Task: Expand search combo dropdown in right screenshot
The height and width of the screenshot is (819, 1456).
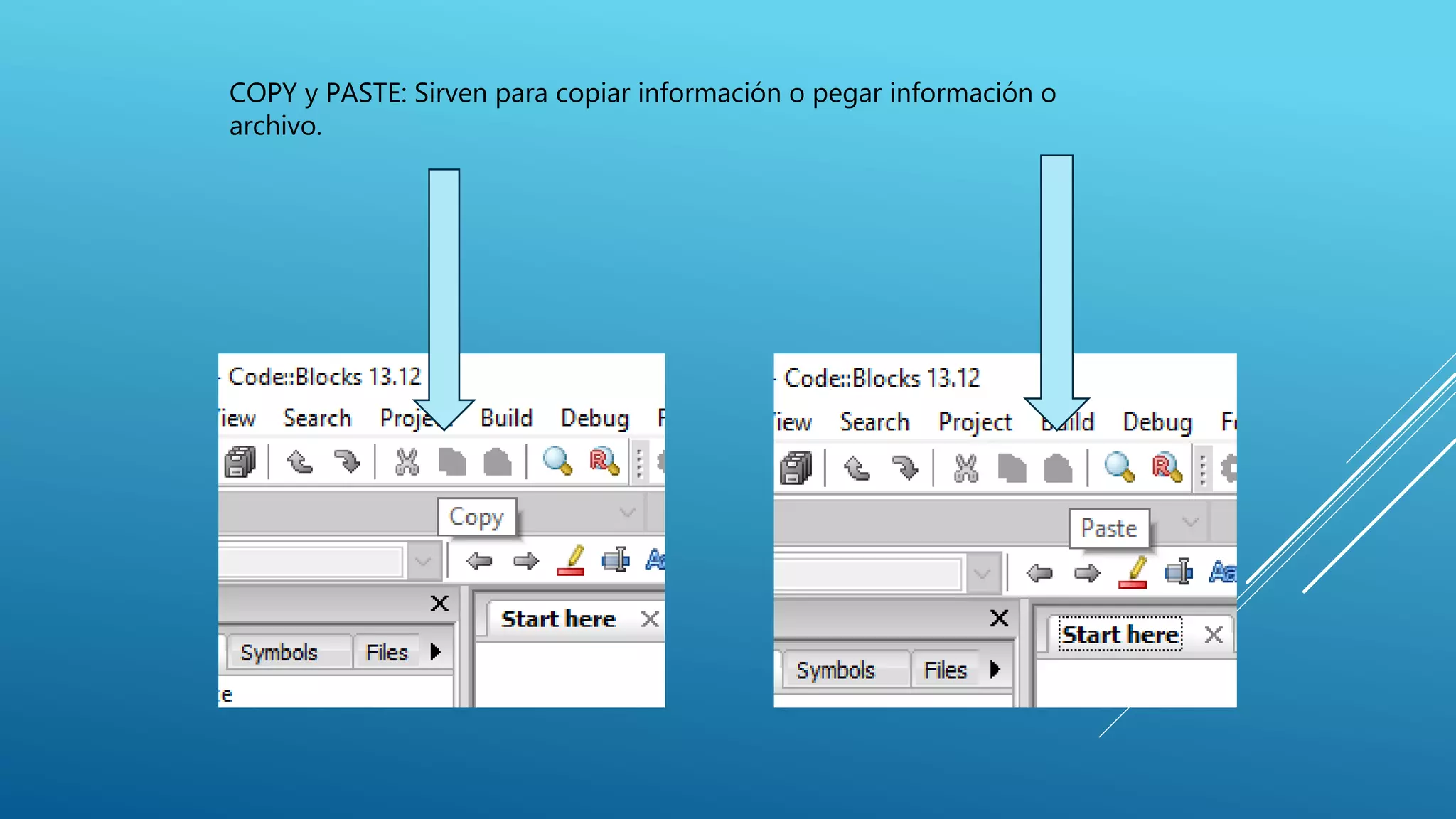Action: (983, 574)
